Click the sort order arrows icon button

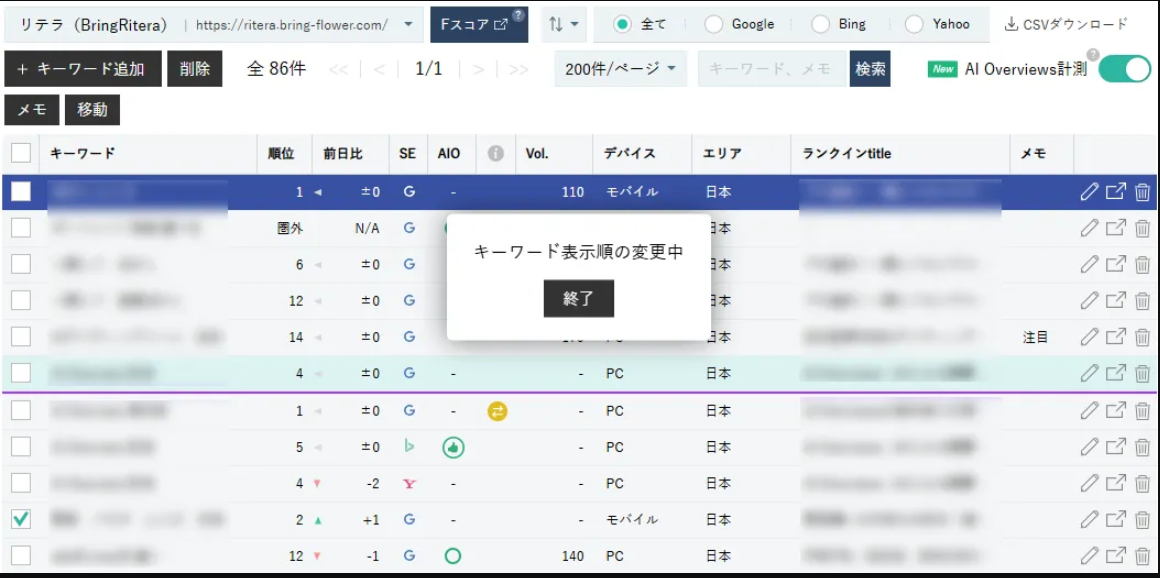(x=562, y=24)
